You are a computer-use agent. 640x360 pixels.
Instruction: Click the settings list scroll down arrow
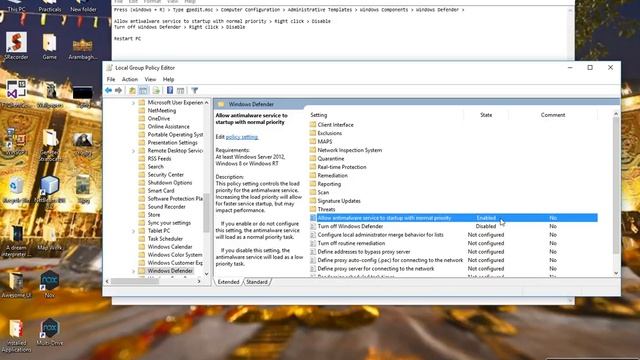[x=616, y=273]
